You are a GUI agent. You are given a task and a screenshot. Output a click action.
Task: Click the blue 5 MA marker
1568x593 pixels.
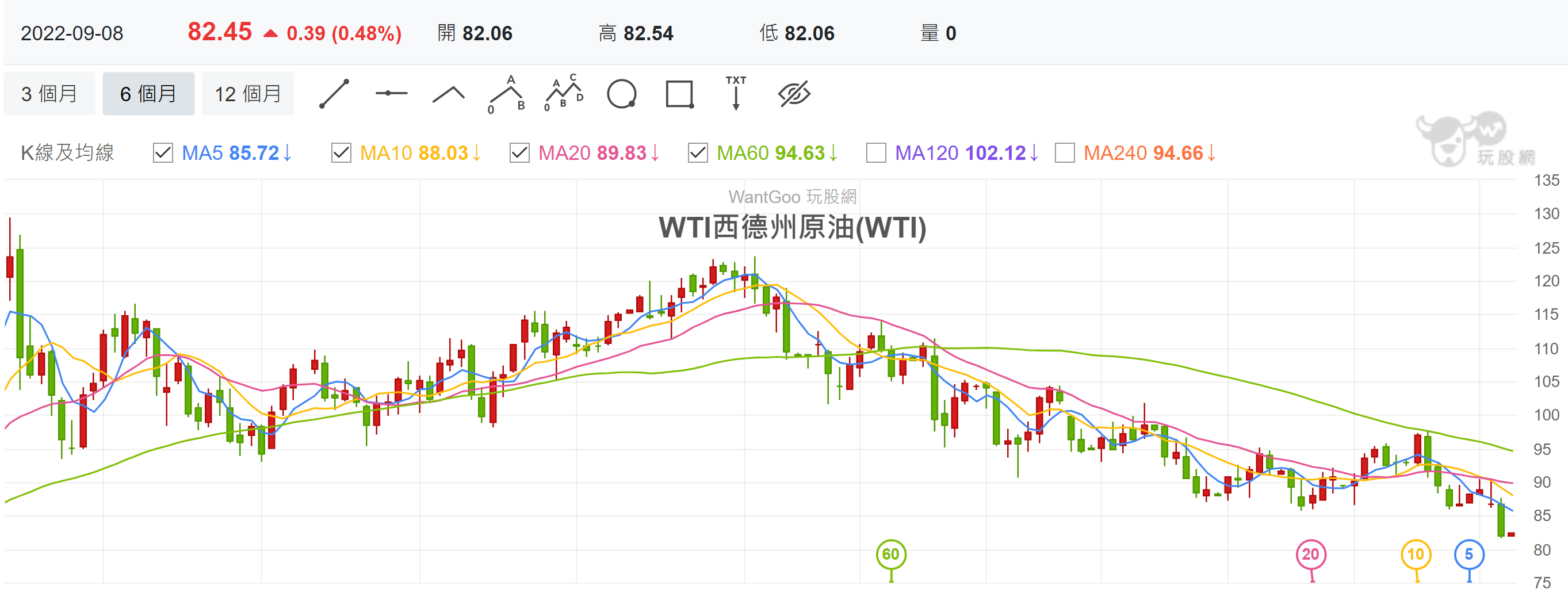point(1470,554)
